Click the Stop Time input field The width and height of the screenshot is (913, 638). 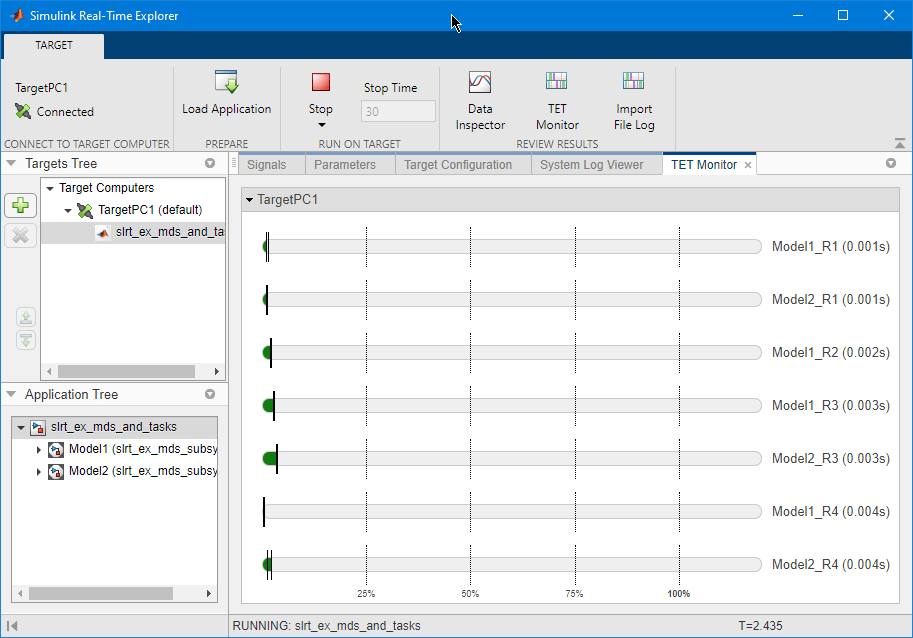[x=398, y=111]
